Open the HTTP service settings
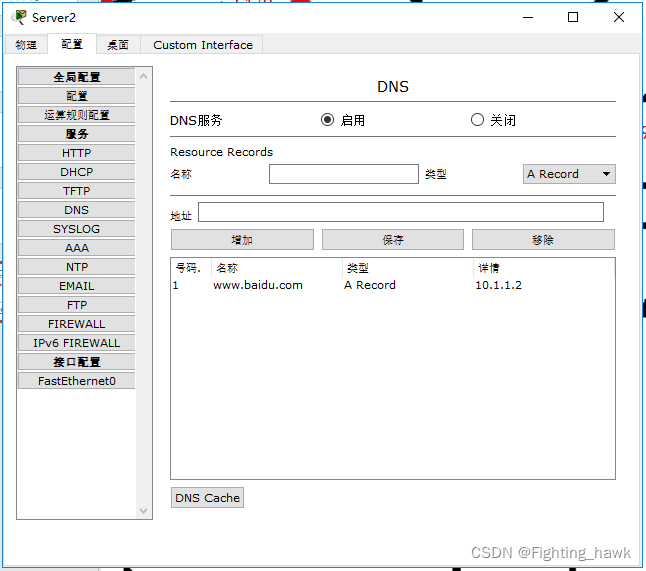646x571 pixels. [77, 153]
